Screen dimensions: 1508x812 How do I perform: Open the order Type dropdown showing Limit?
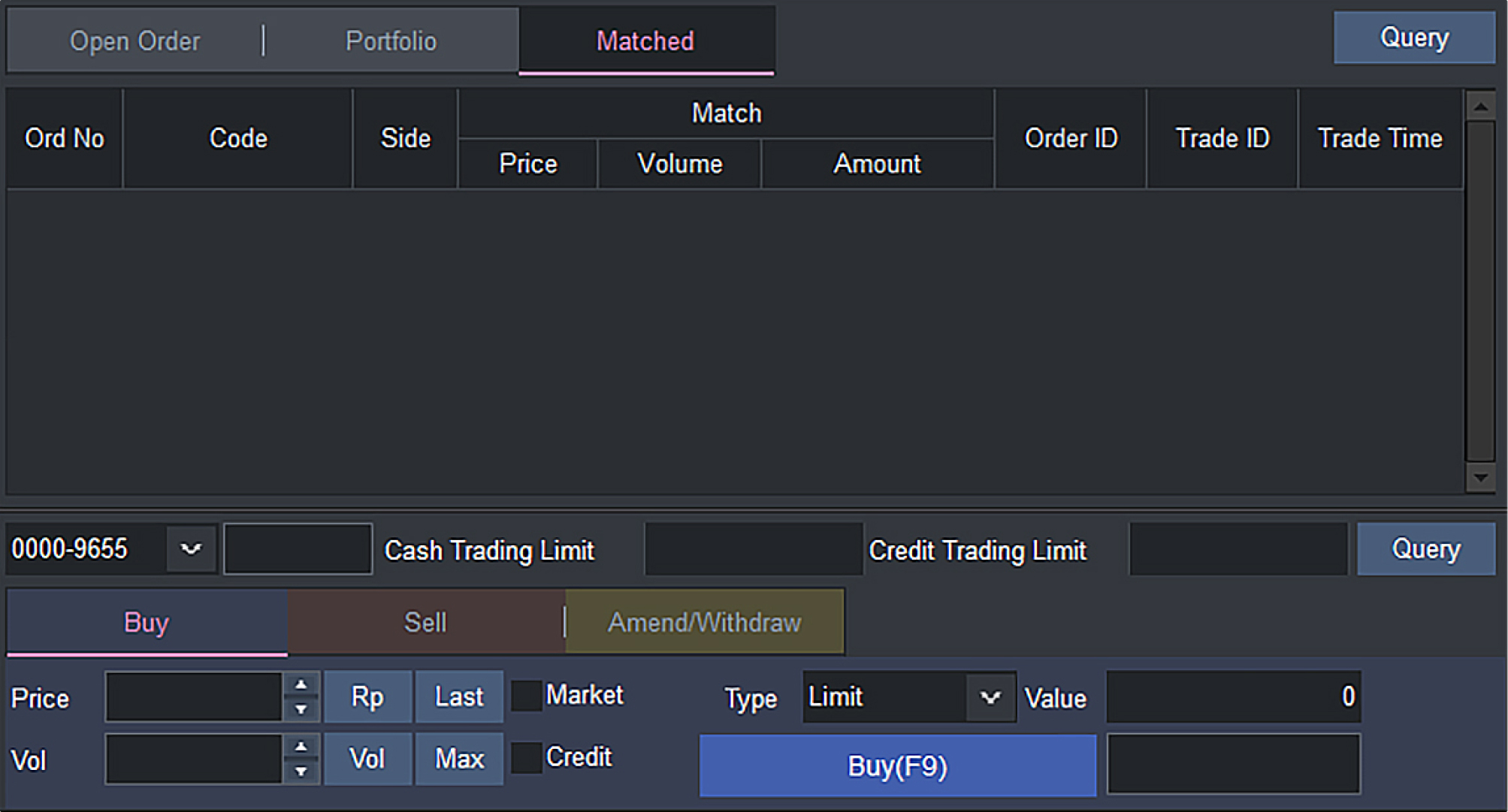point(991,697)
